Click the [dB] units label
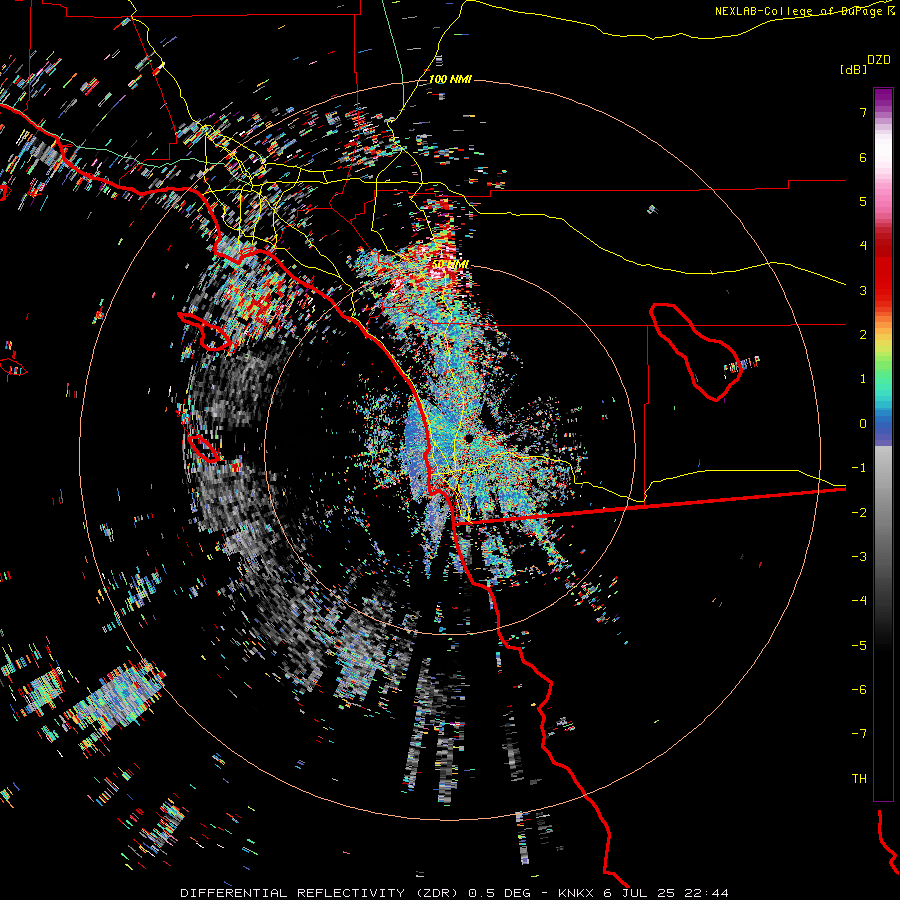 point(853,70)
